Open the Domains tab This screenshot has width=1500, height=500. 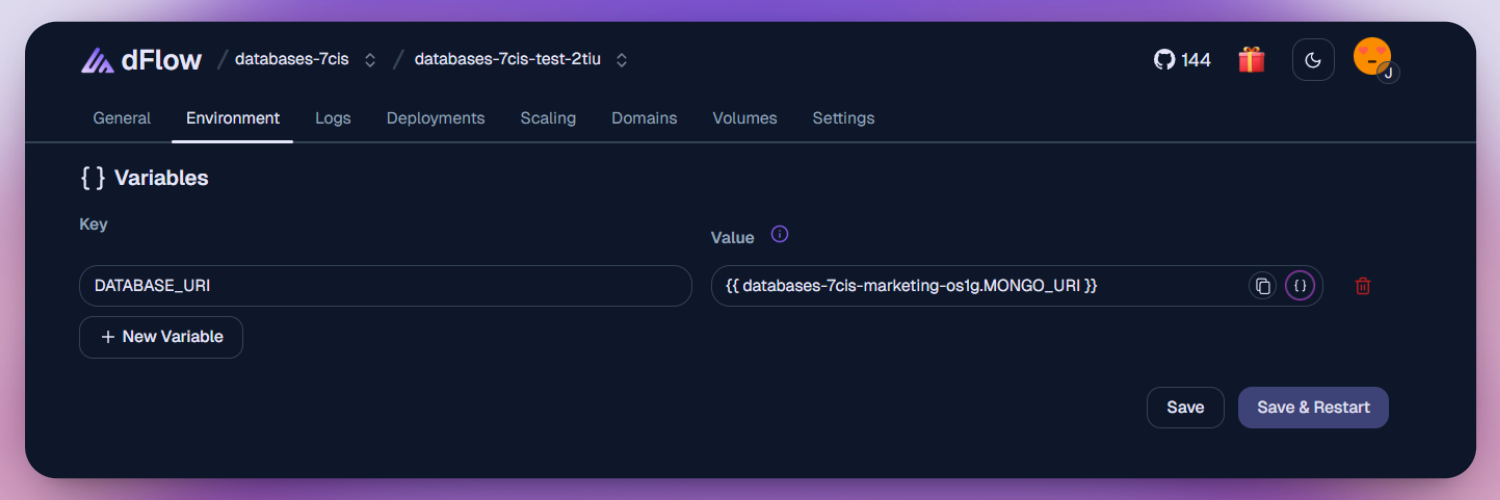[644, 118]
